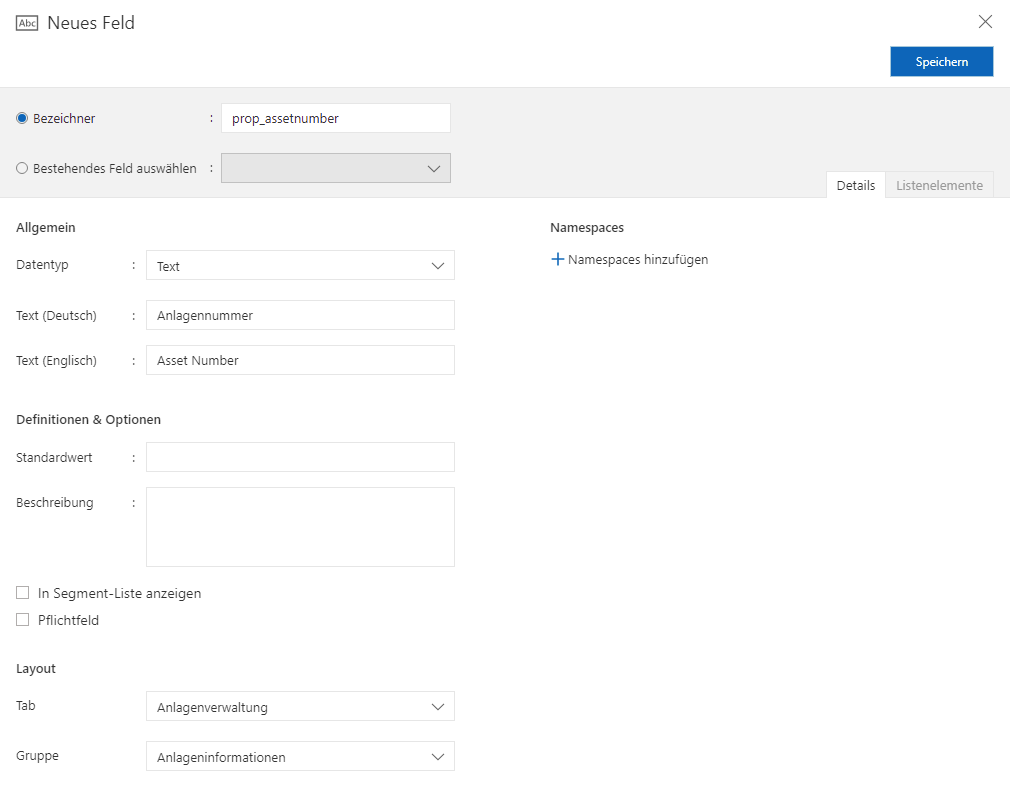Click the Beschreibung text area
Screen dimensions: 1010x790
coord(300,525)
